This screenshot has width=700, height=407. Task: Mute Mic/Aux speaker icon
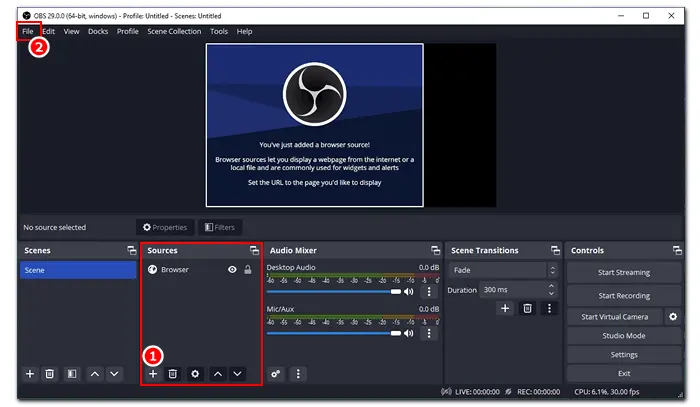(x=408, y=333)
